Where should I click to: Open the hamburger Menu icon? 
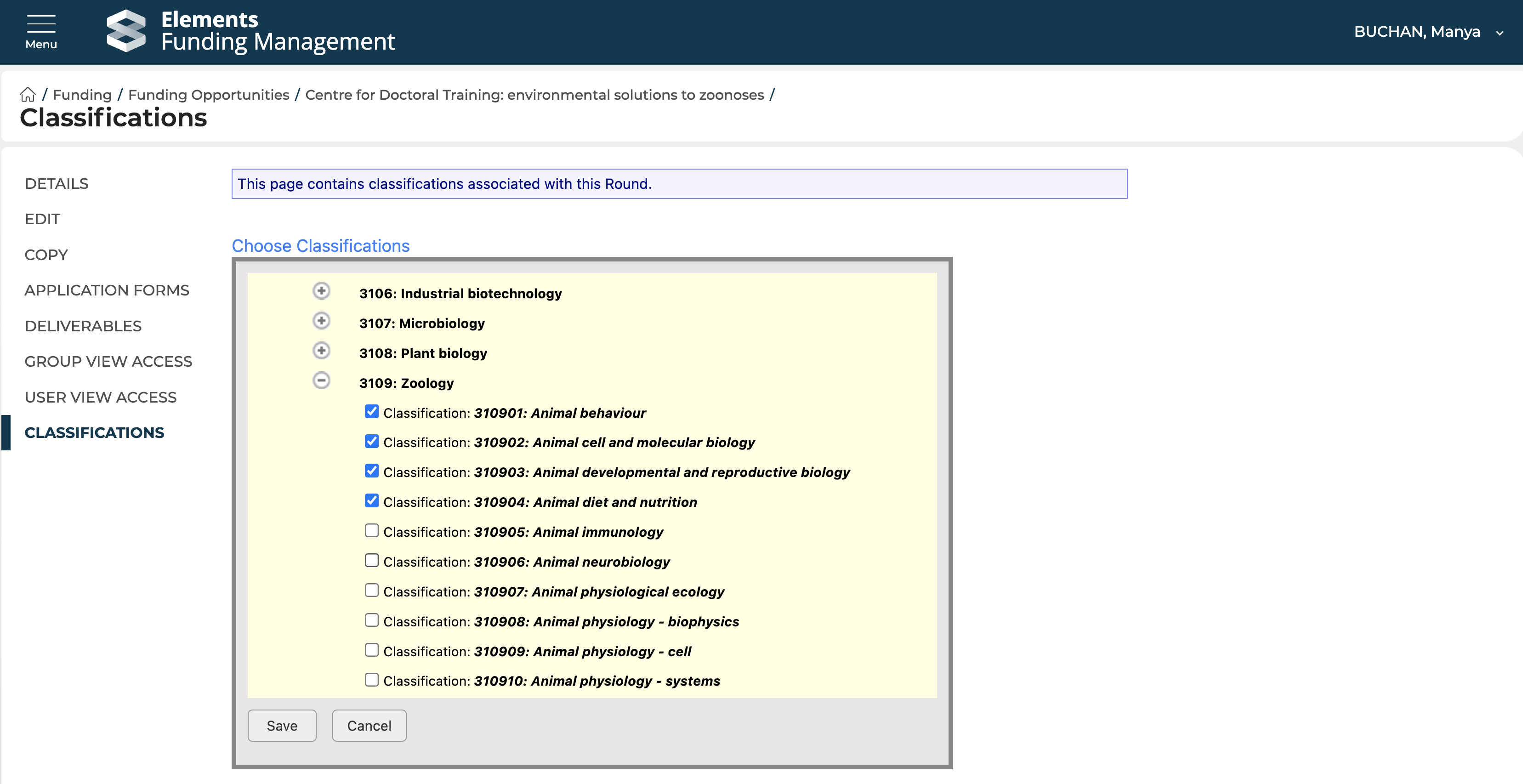click(x=41, y=31)
